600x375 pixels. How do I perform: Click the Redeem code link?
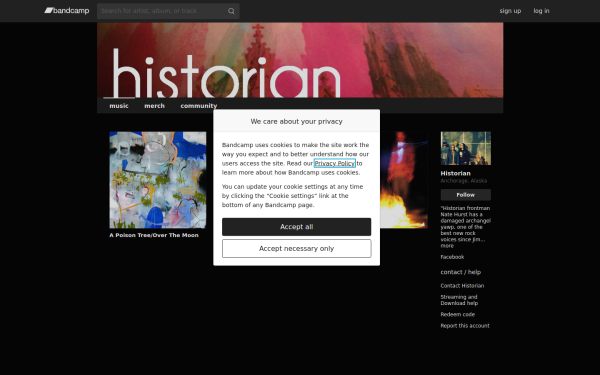[458, 315]
